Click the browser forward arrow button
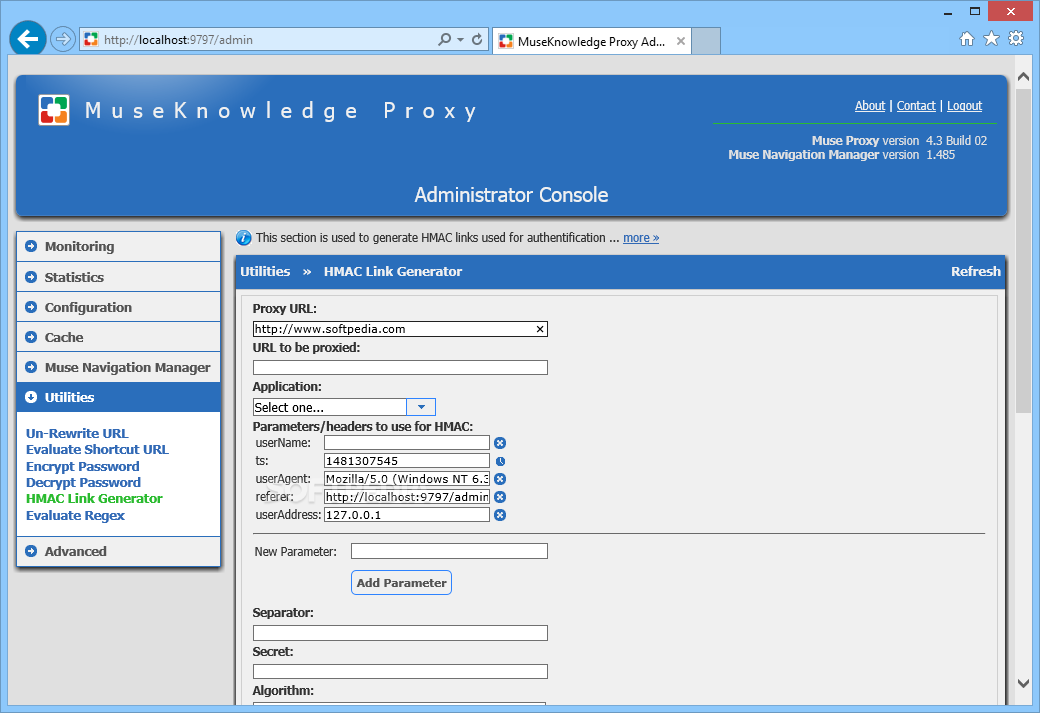 click(x=62, y=40)
